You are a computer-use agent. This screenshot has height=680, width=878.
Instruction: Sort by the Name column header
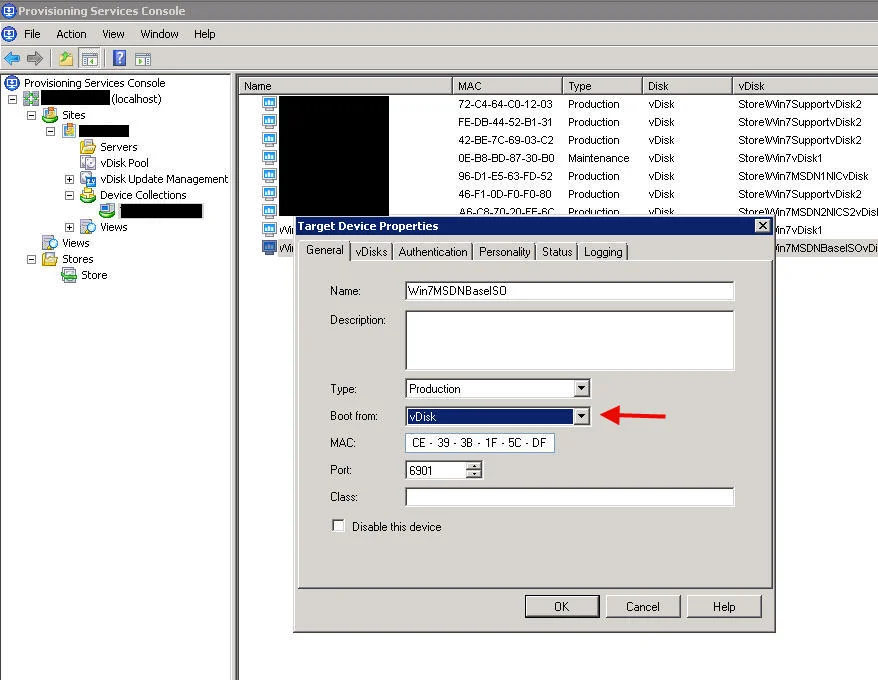[345, 86]
